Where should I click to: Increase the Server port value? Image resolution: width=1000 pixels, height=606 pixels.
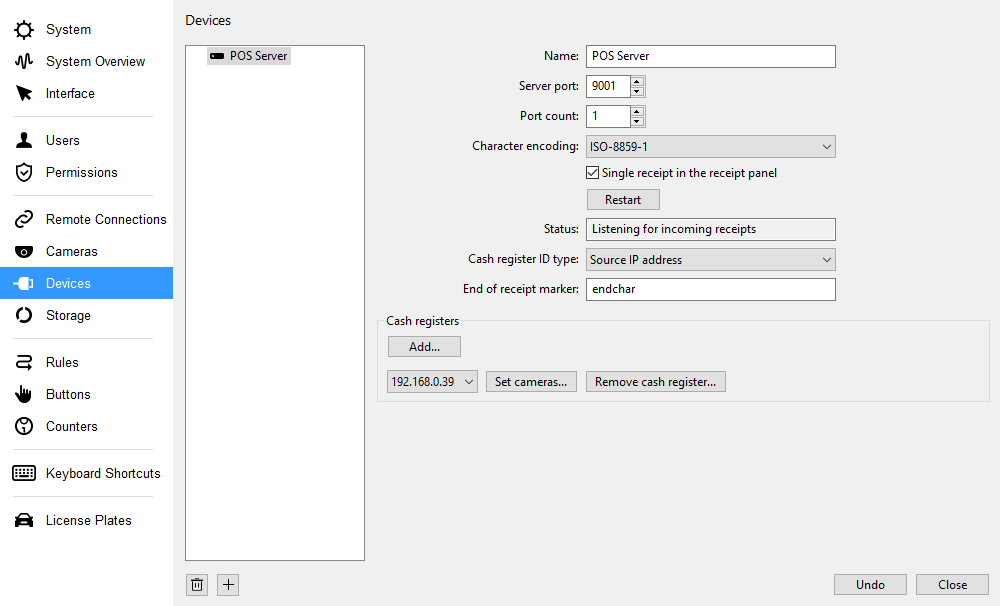(637, 81)
